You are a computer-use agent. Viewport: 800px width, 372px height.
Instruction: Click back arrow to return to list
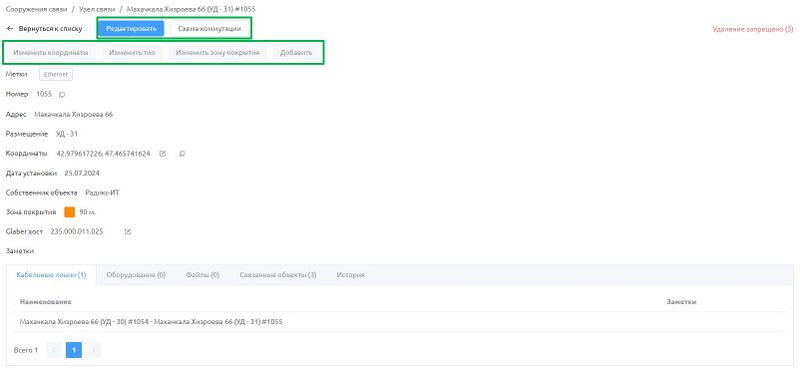click(x=10, y=29)
